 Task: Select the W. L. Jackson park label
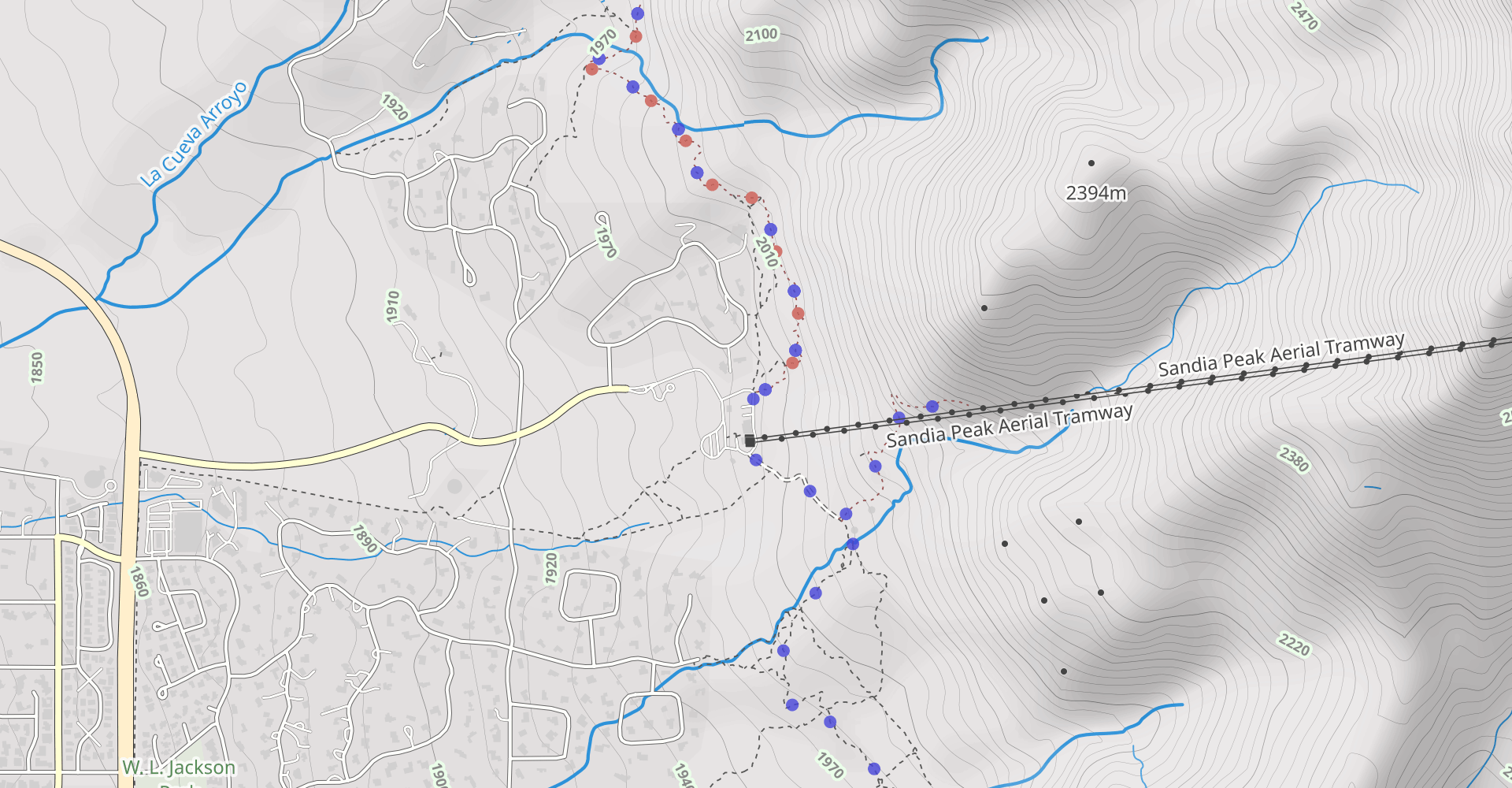[179, 768]
